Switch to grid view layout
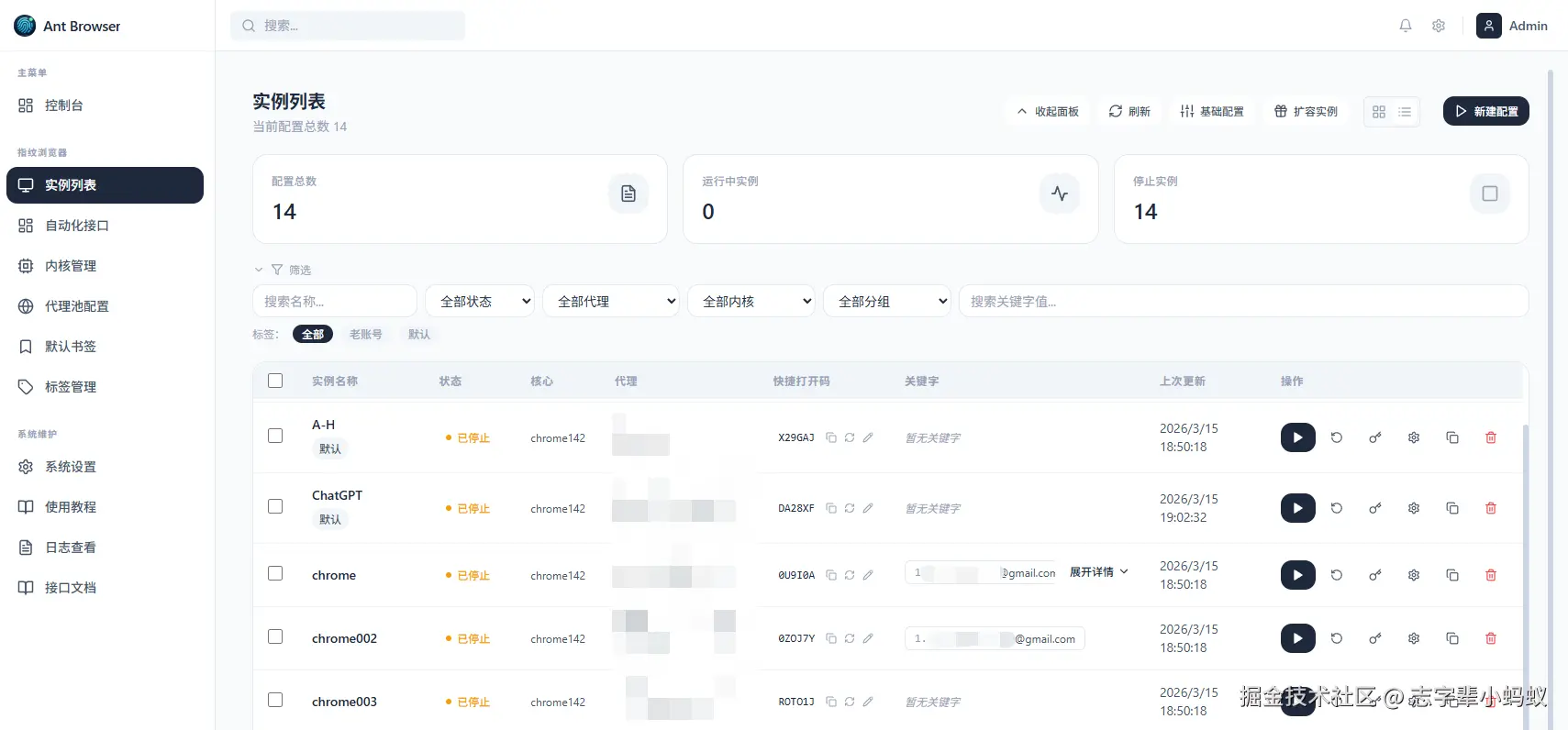The height and width of the screenshot is (730, 1568). pos(1379,112)
